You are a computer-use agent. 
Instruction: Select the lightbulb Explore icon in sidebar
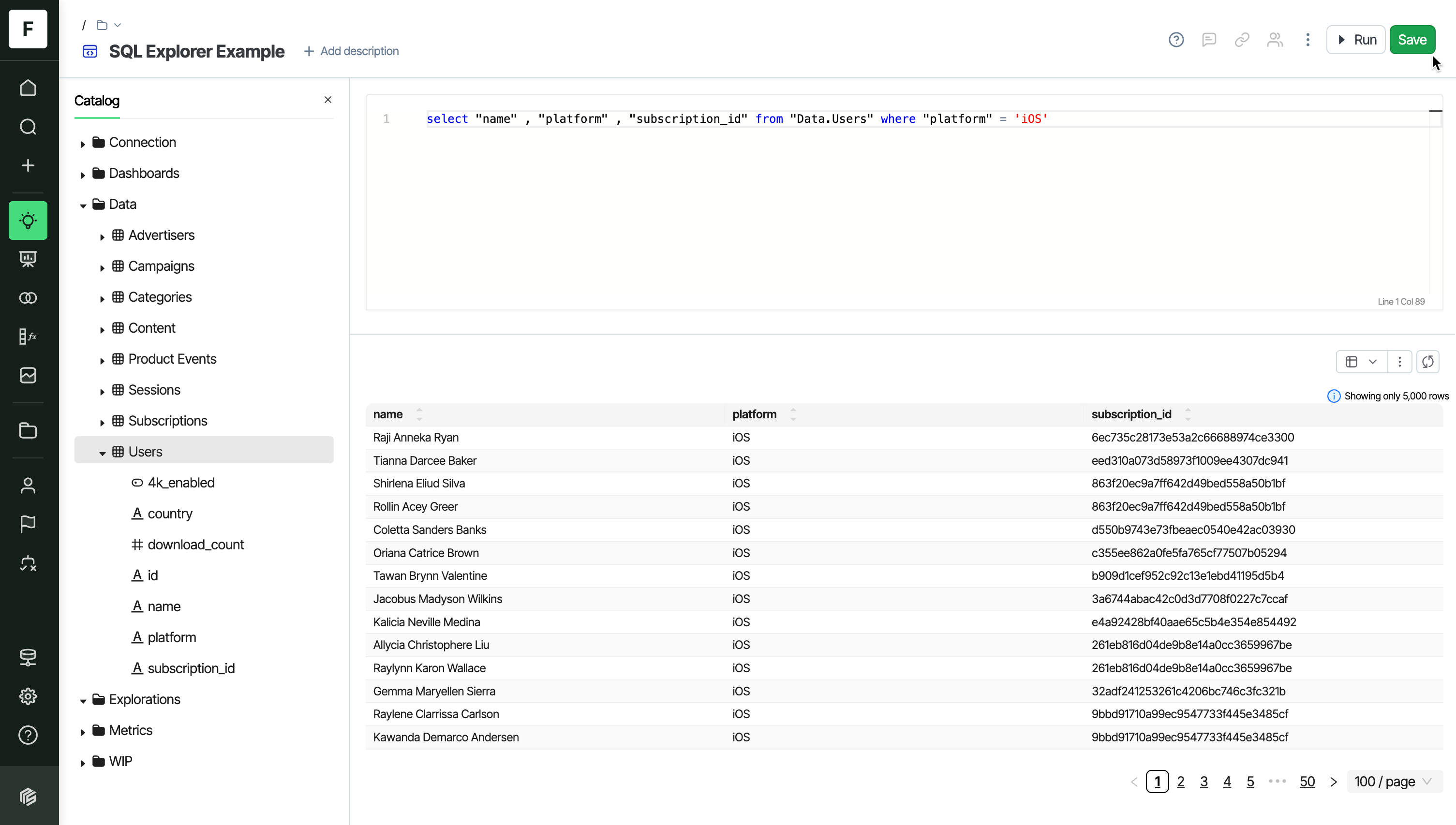pos(28,221)
